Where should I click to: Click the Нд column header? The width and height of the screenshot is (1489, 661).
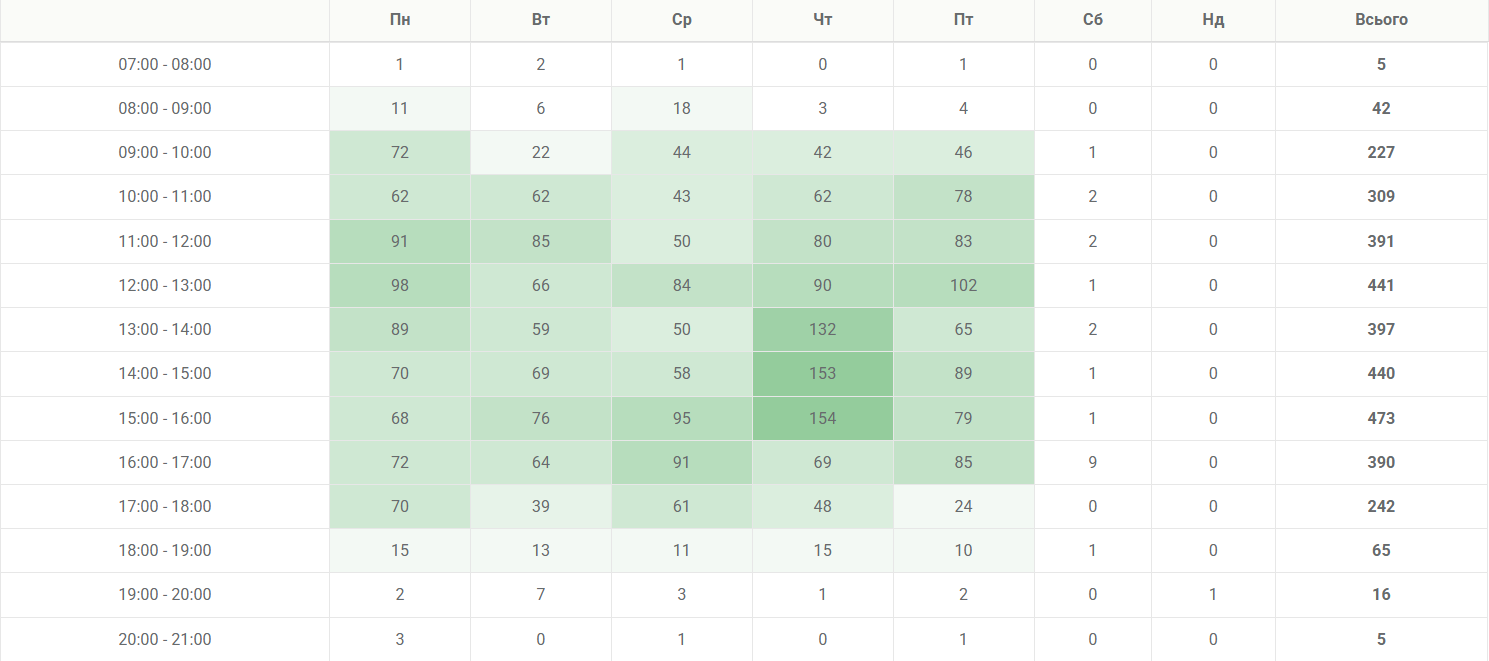[1213, 20]
